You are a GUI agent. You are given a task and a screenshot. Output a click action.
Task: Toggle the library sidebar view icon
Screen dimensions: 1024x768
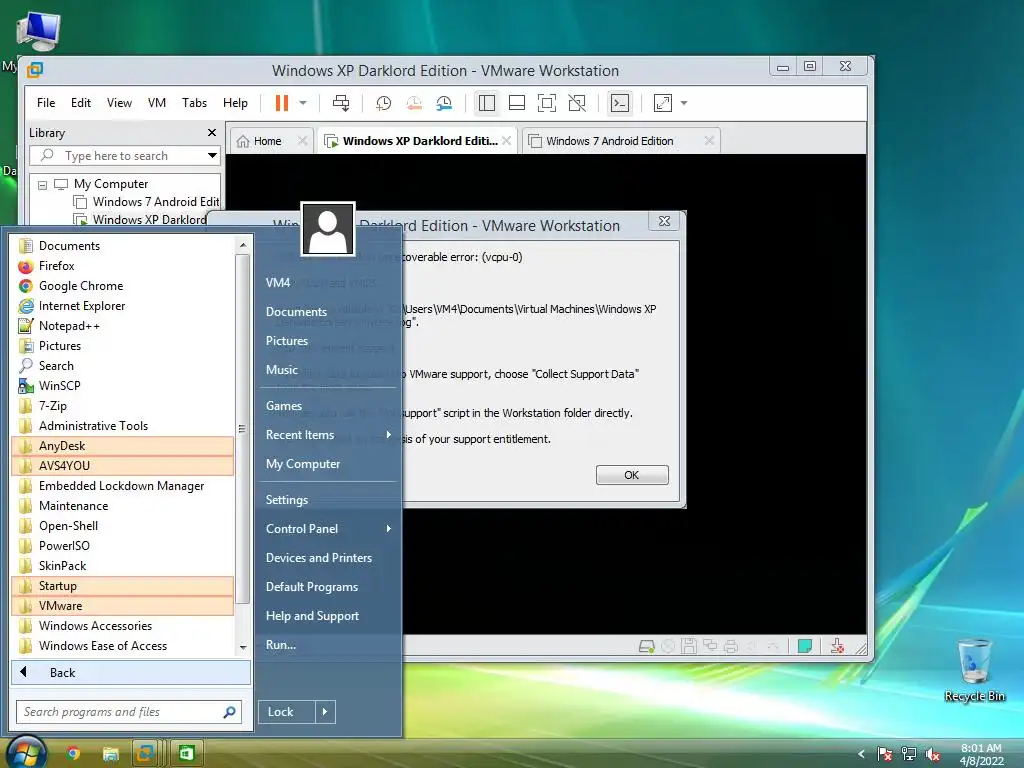pos(487,103)
